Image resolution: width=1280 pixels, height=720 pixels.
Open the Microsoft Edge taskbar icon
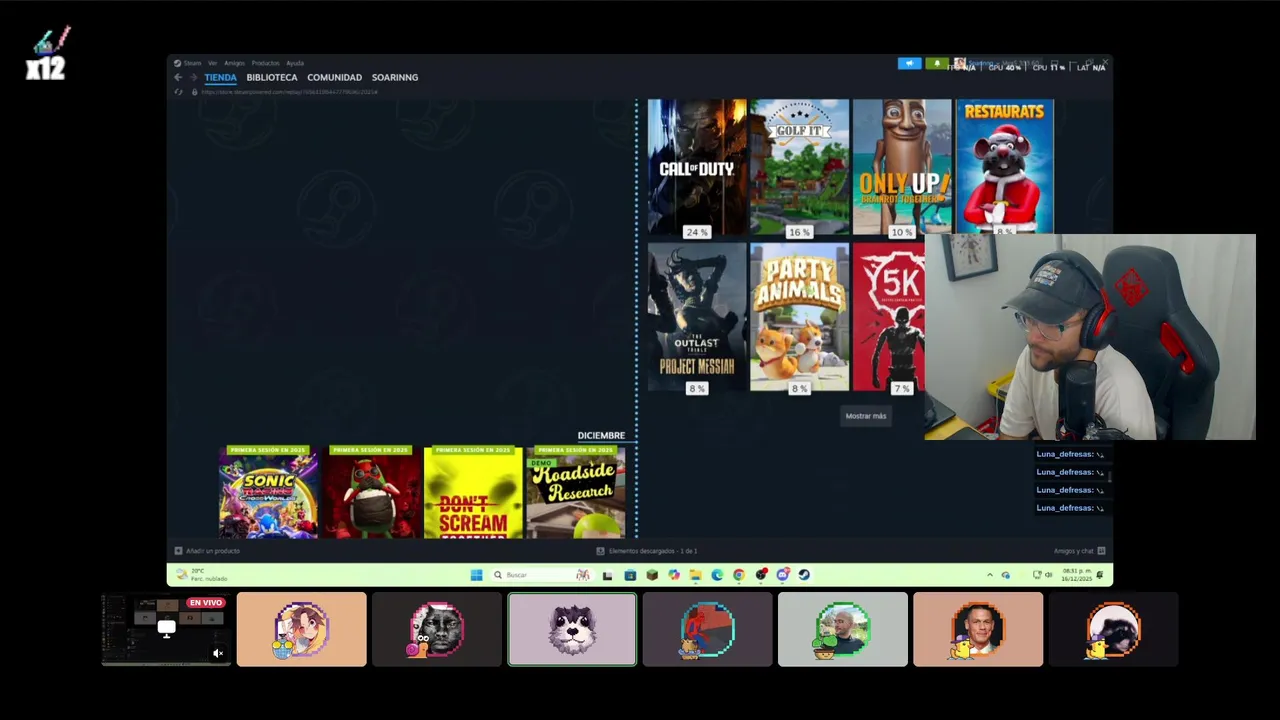pos(717,575)
